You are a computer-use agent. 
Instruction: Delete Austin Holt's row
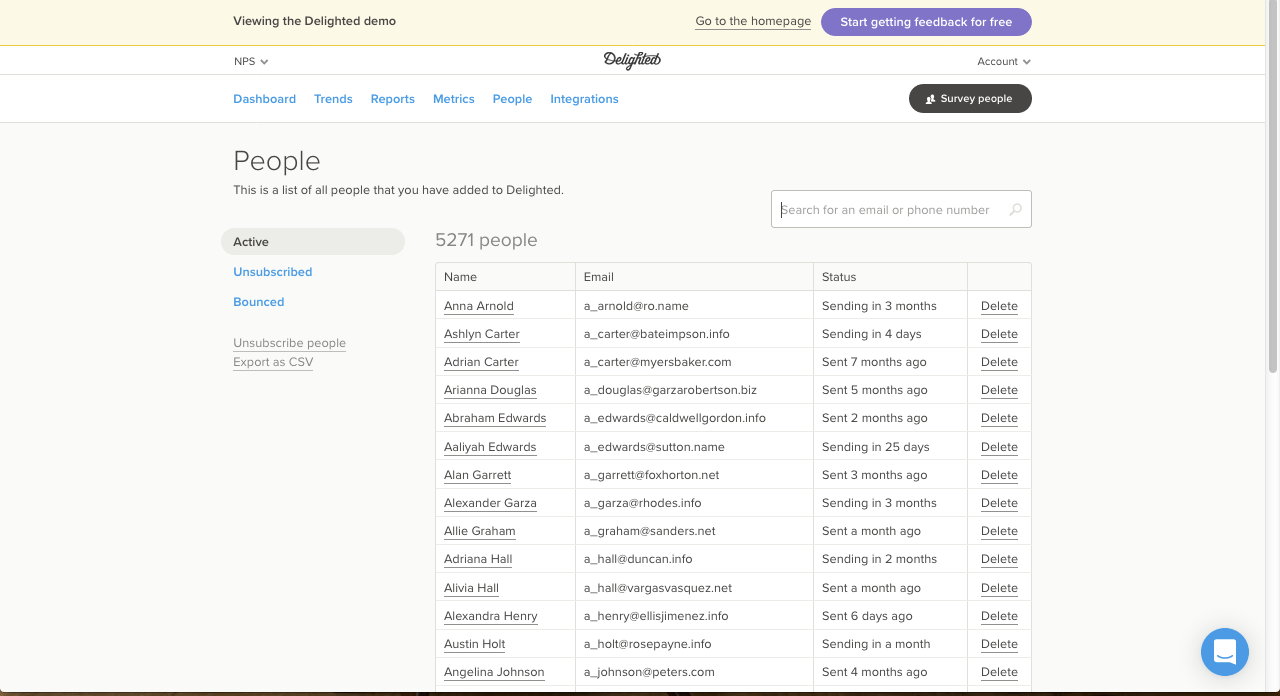tap(999, 644)
